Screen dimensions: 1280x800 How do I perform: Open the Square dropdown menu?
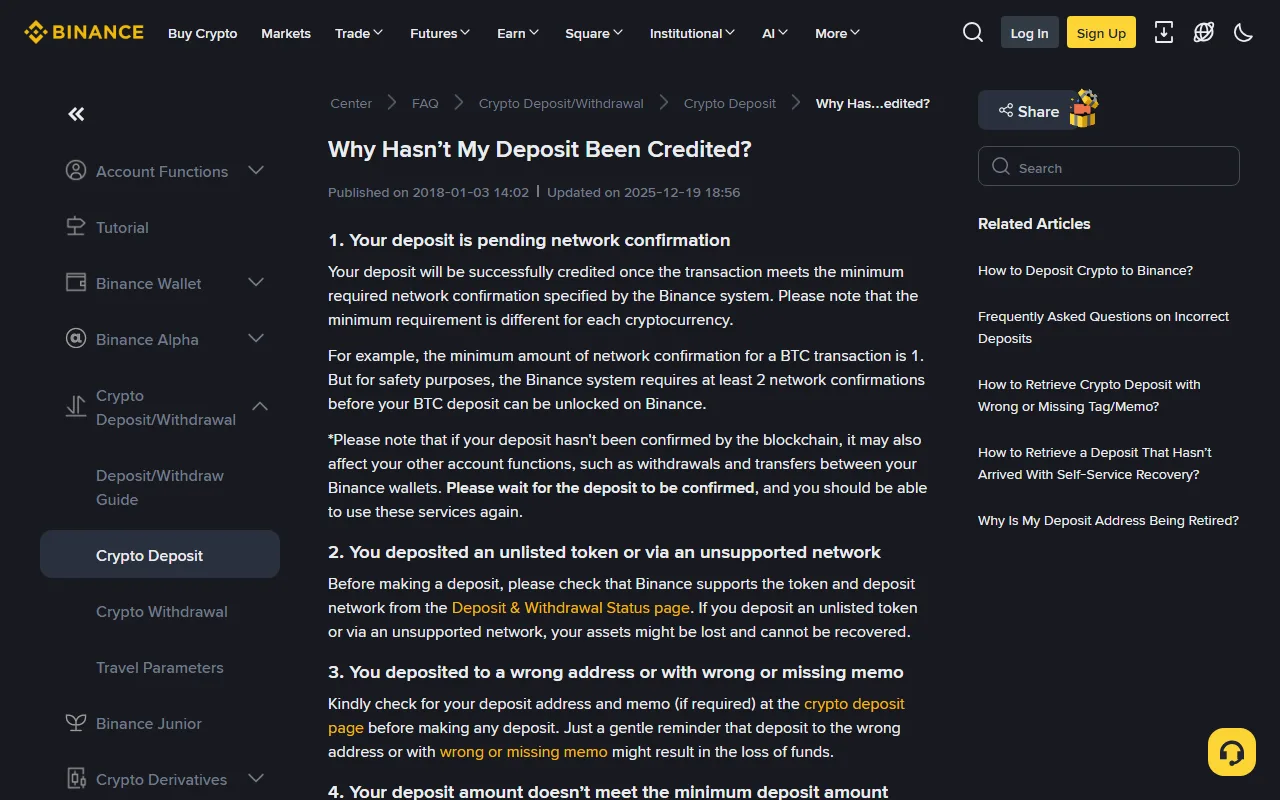594,33
